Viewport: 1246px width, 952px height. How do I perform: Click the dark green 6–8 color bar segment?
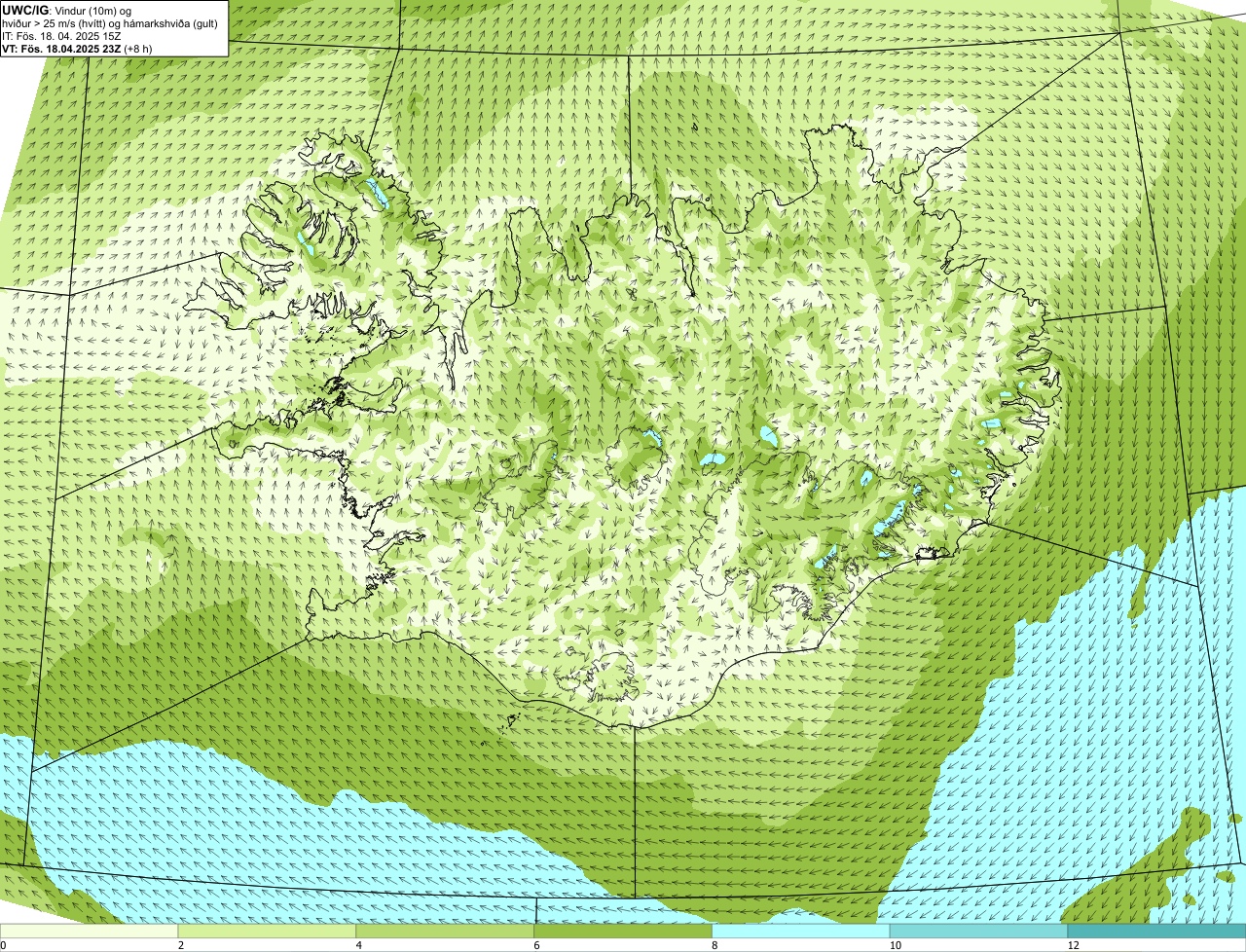[623, 932]
